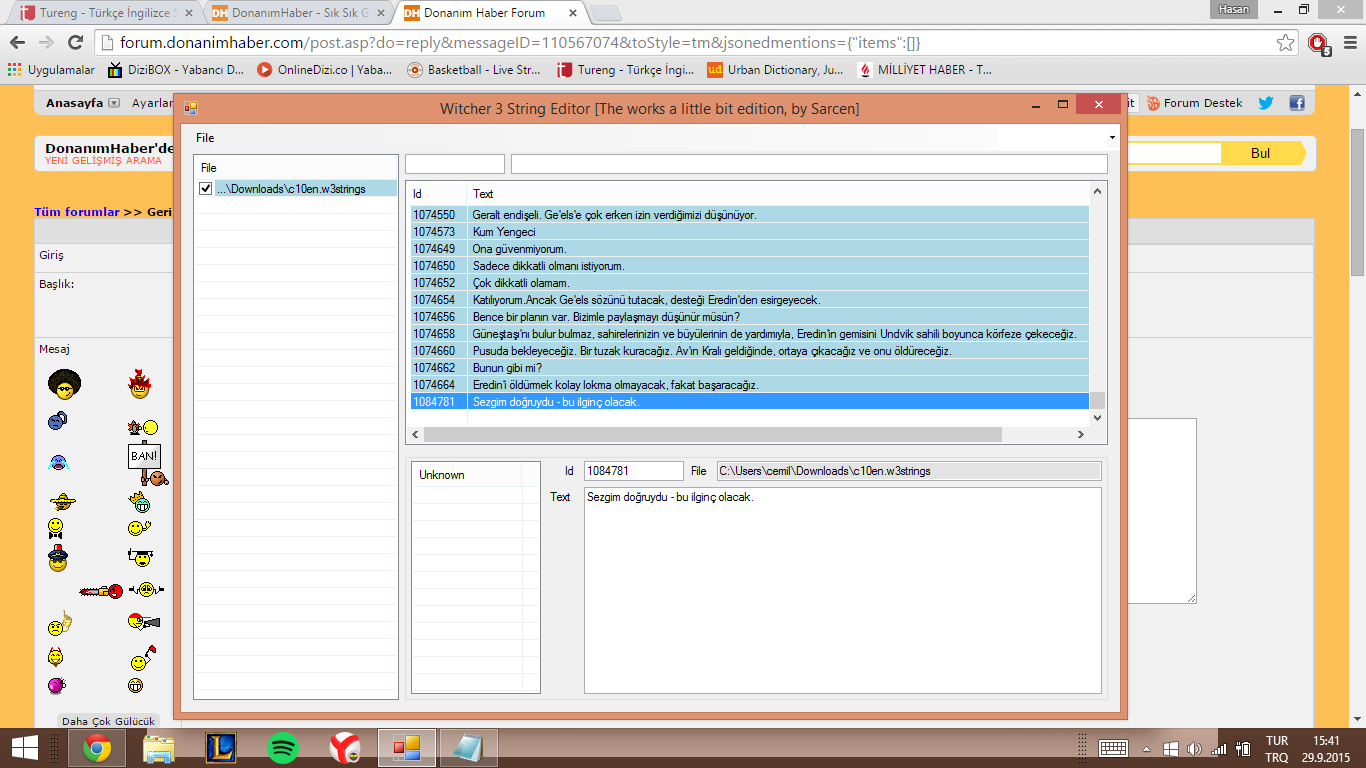
Task: Toggle the c10en.w3strings file checkbox
Action: [206, 189]
